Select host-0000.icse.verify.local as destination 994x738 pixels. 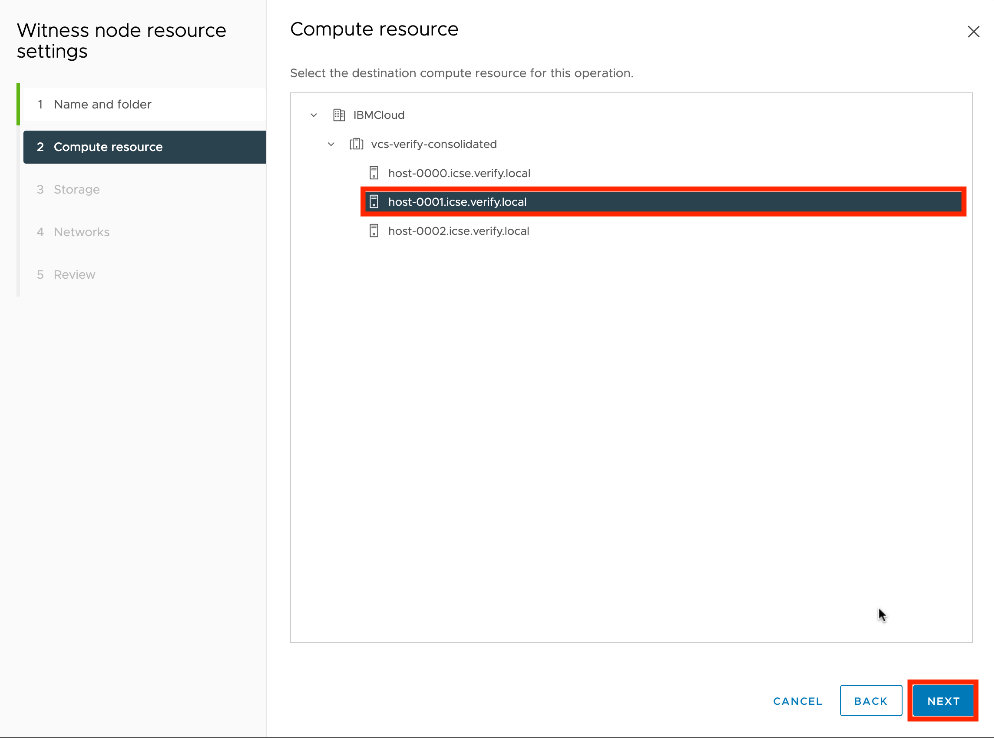[x=459, y=173]
